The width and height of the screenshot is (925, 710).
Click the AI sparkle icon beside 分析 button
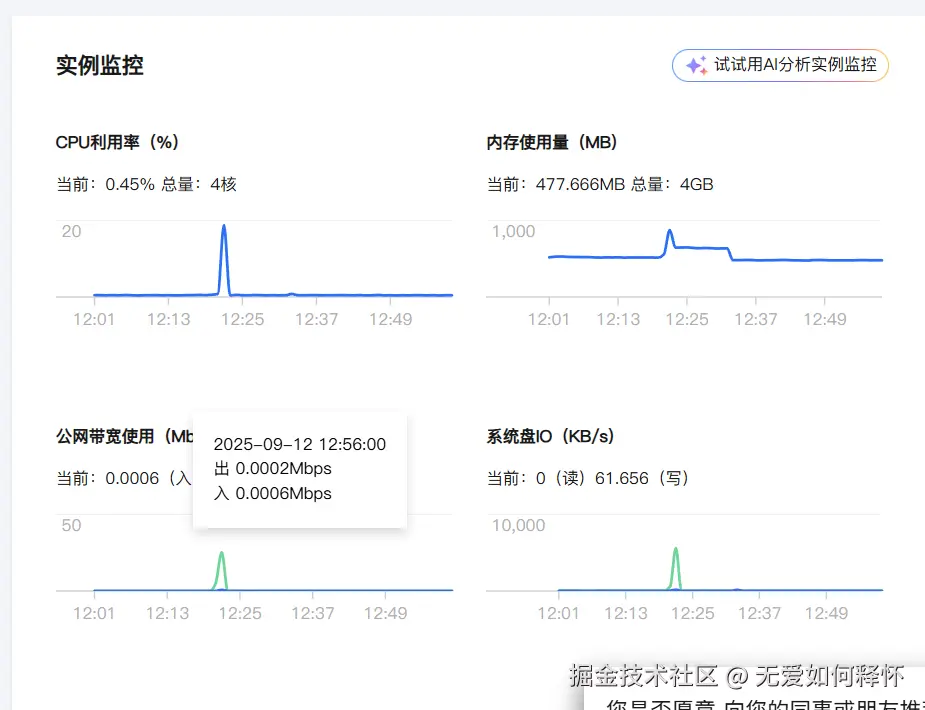694,65
